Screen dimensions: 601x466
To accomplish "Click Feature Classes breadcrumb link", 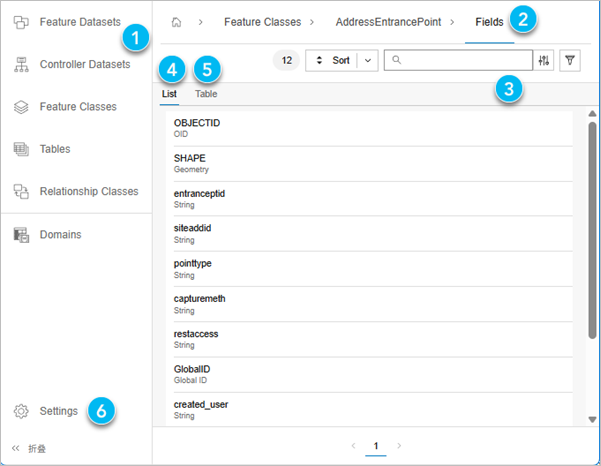I will [263, 22].
